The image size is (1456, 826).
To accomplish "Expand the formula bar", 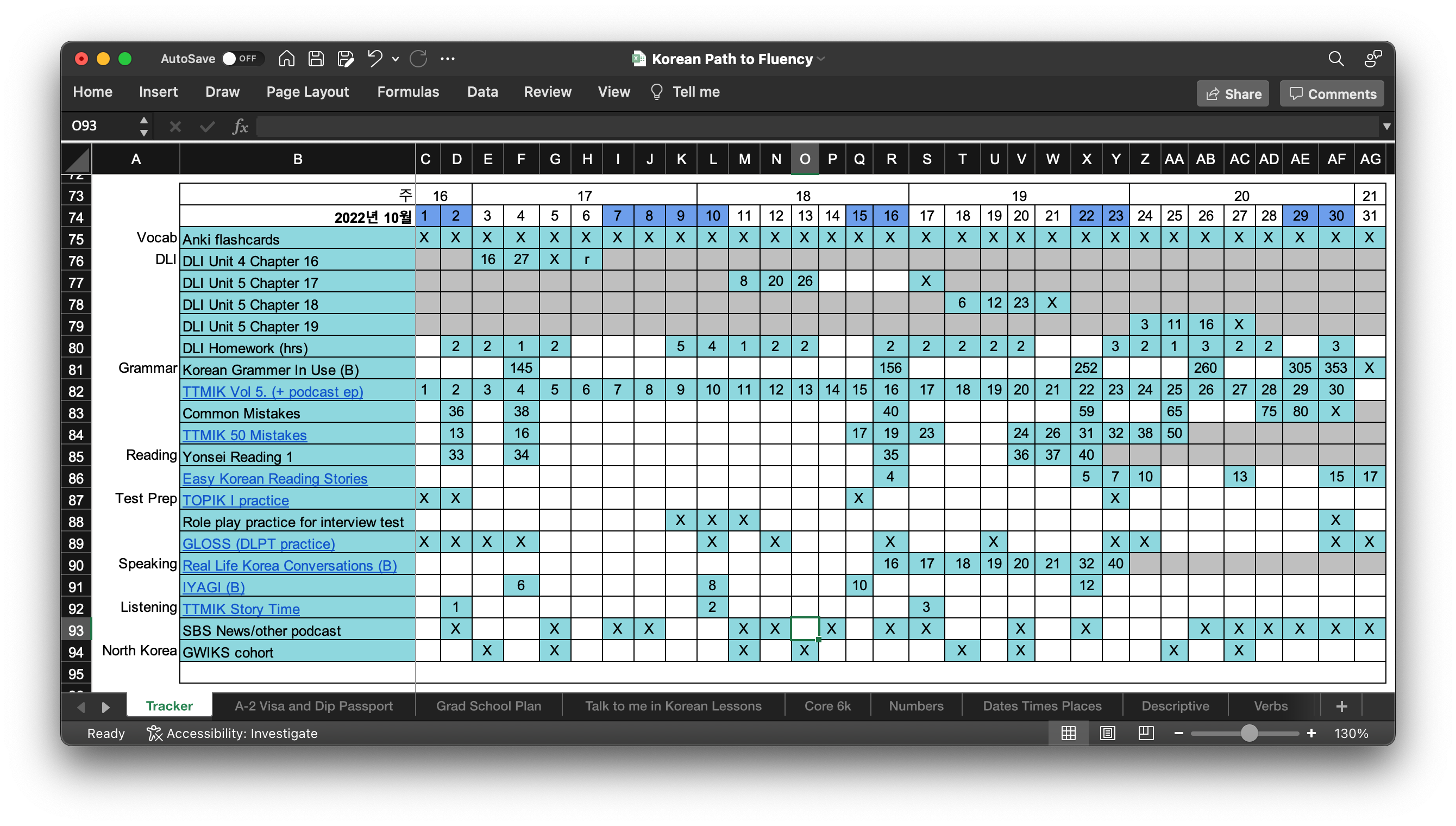I will click(1386, 126).
